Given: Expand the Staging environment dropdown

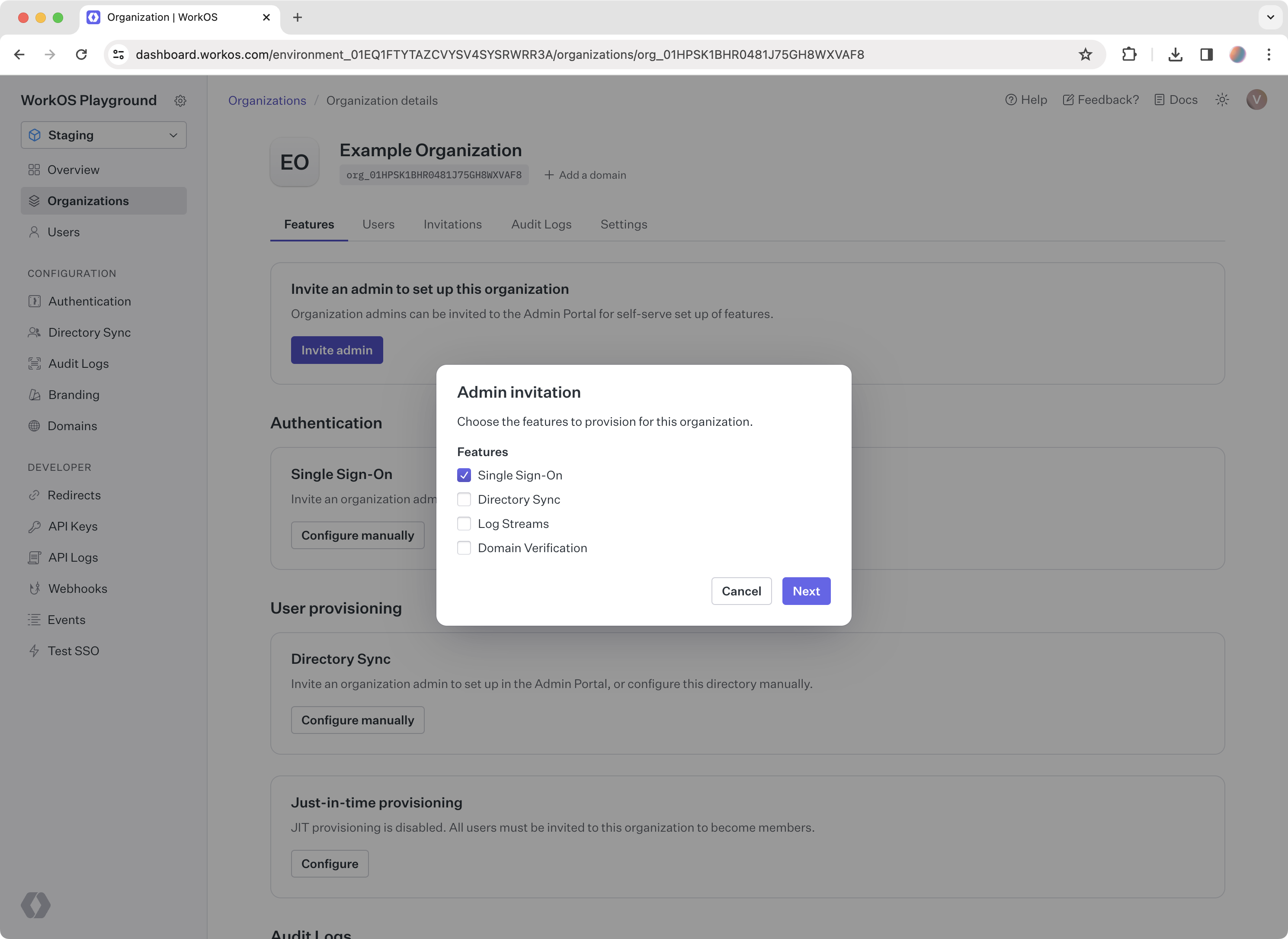Looking at the screenshot, I should click(103, 135).
